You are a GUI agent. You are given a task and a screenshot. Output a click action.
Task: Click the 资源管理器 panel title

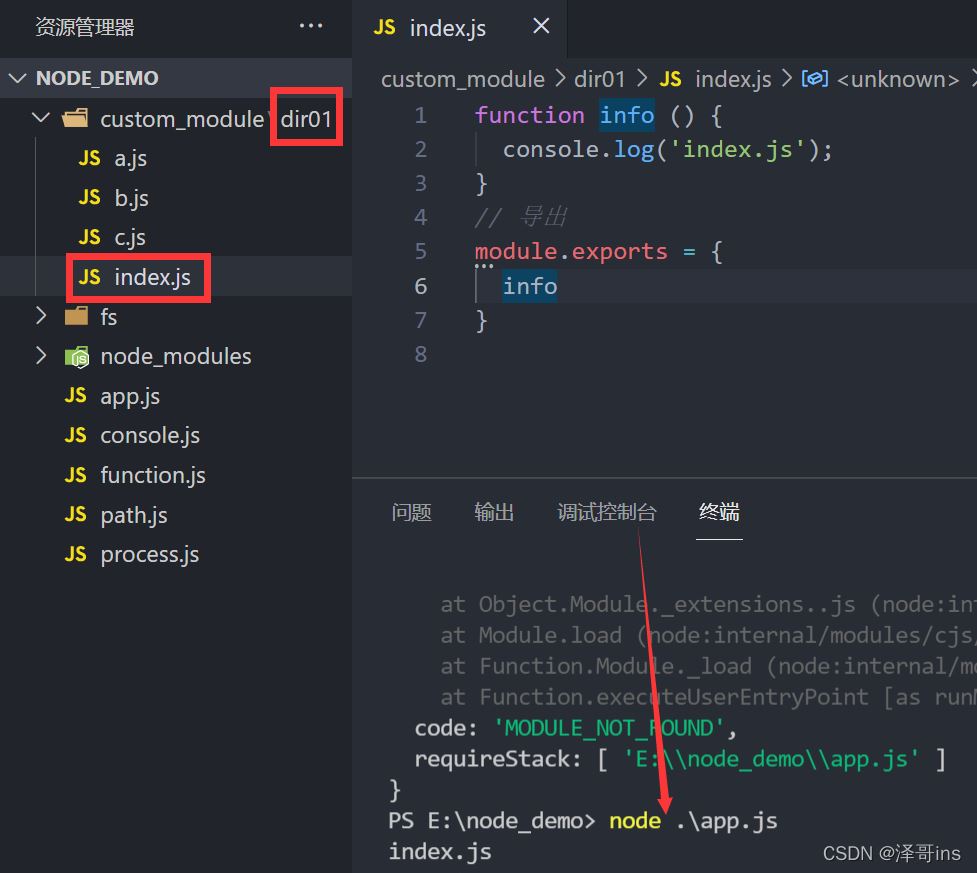click(x=85, y=27)
